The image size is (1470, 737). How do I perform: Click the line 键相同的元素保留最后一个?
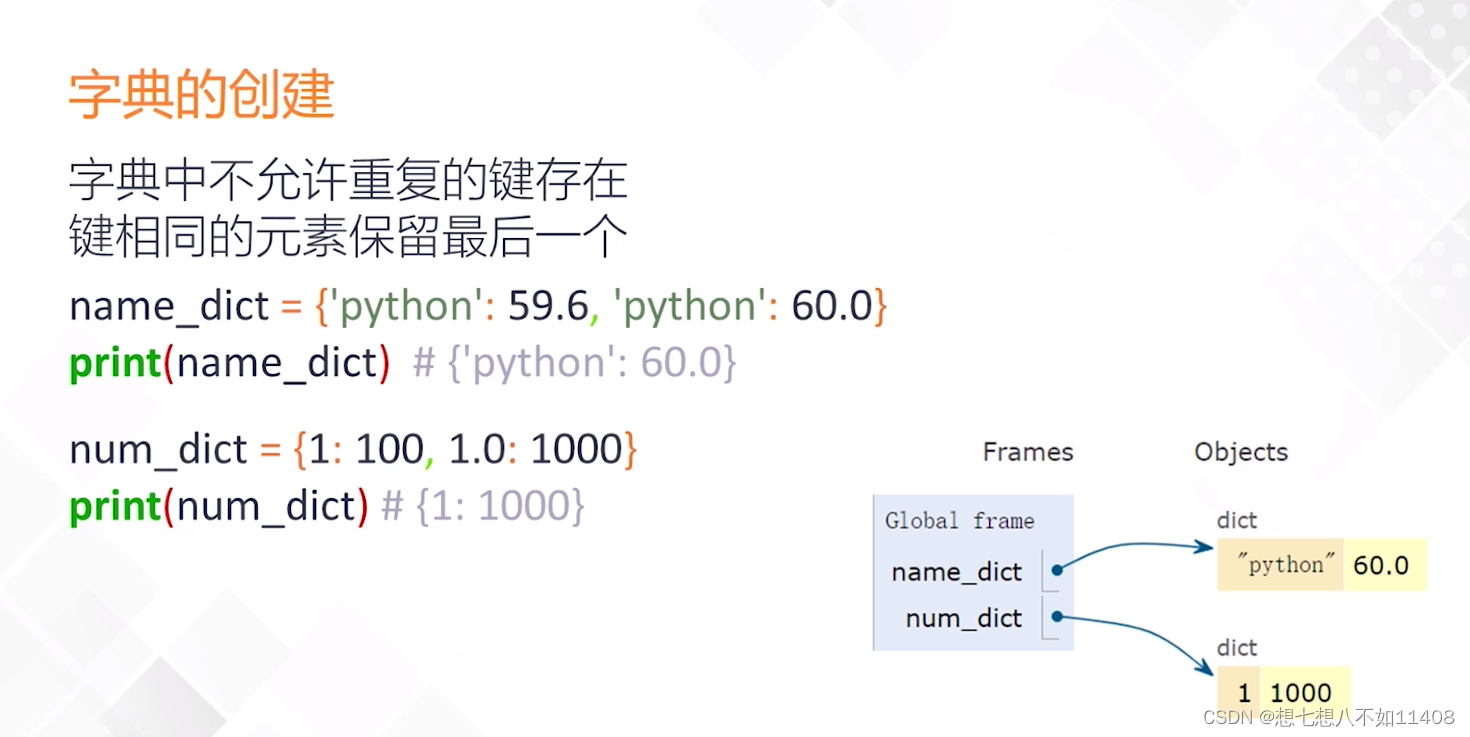pyautogui.click(x=348, y=238)
